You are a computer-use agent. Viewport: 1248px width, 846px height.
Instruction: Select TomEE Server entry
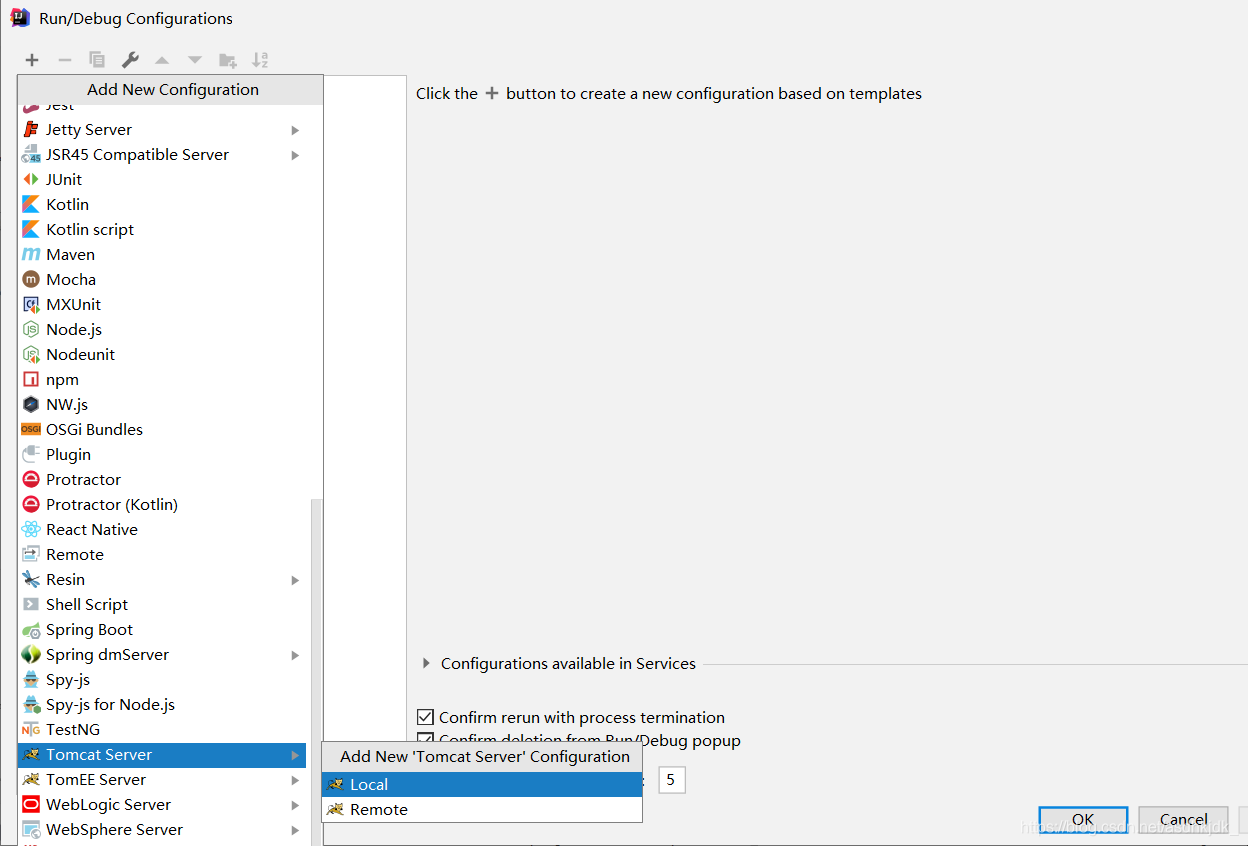(x=162, y=780)
